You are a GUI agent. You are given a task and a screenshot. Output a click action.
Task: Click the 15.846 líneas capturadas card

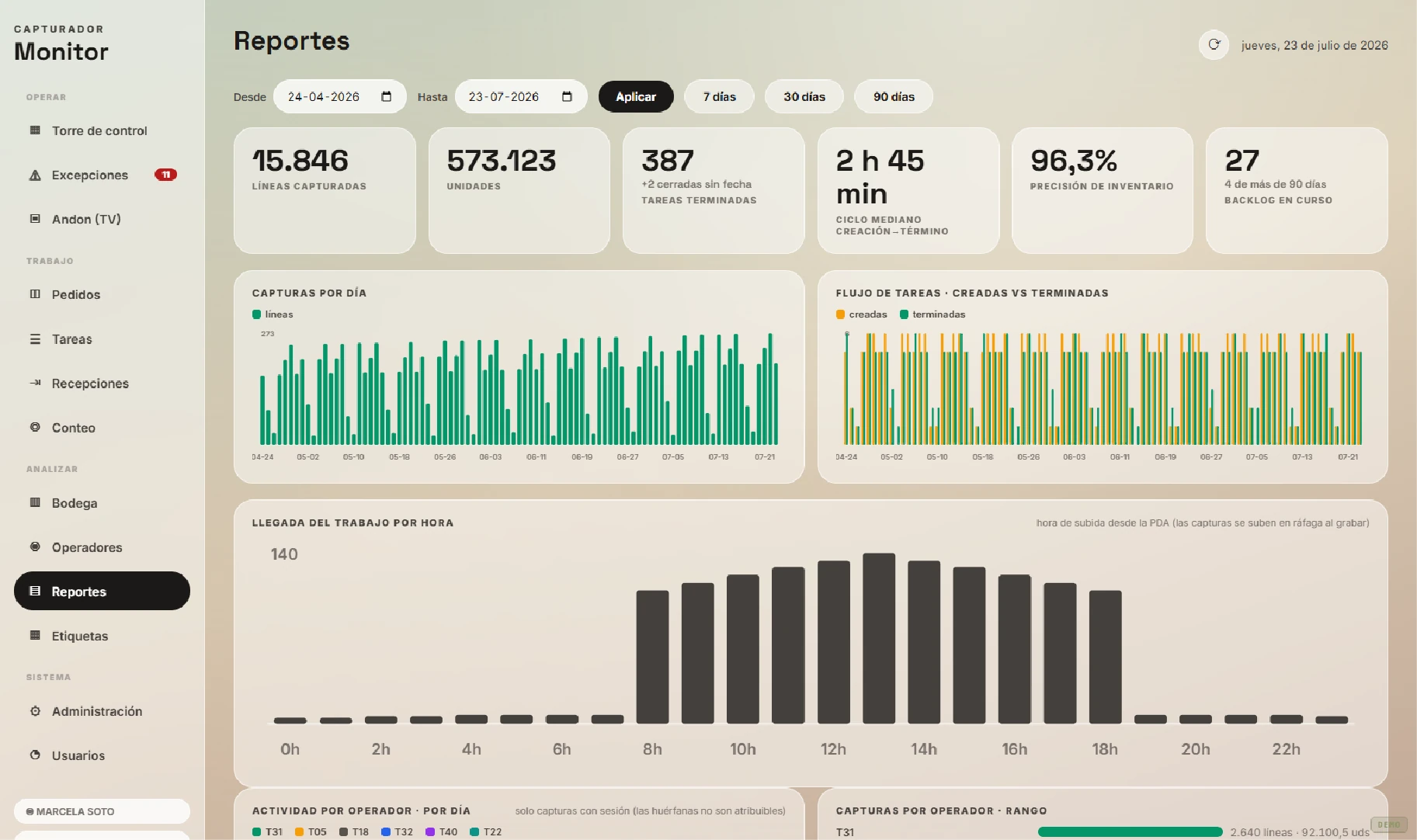pyautogui.click(x=325, y=190)
